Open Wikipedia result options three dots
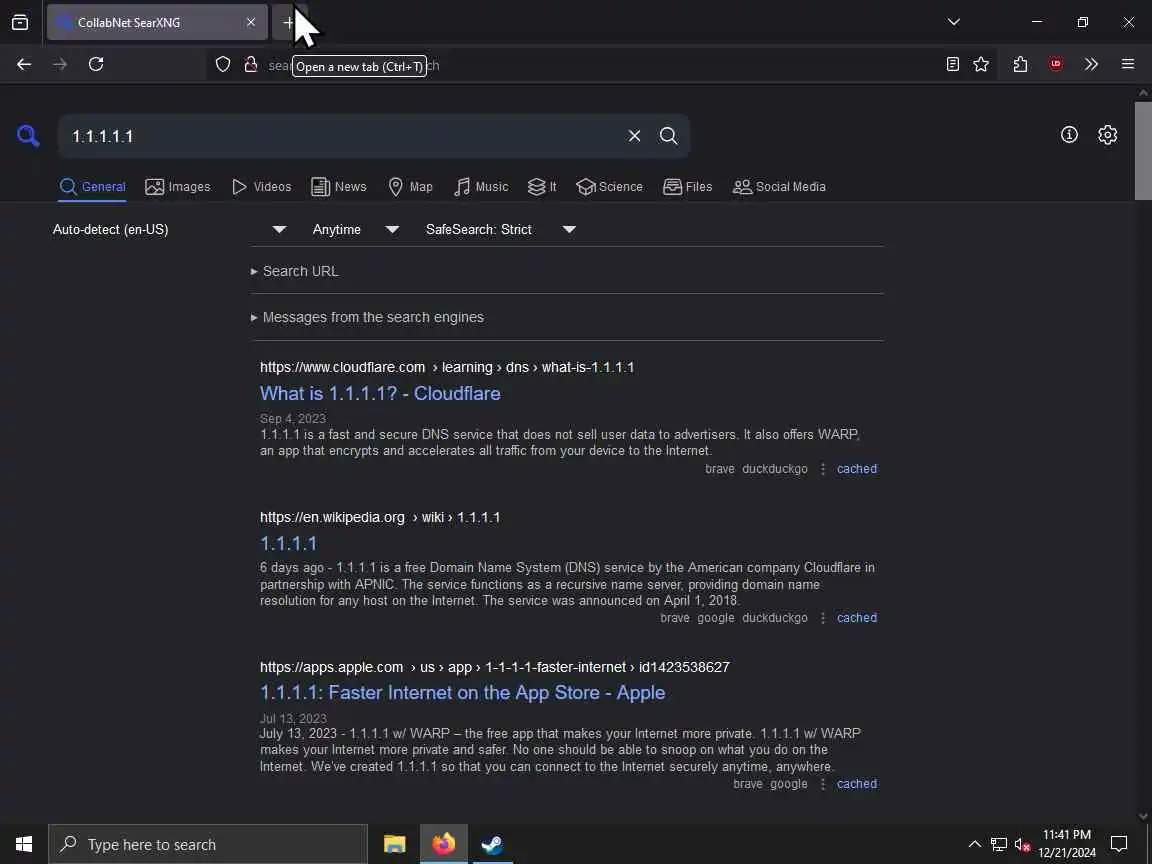Viewport: 1152px width, 864px height. [823, 618]
